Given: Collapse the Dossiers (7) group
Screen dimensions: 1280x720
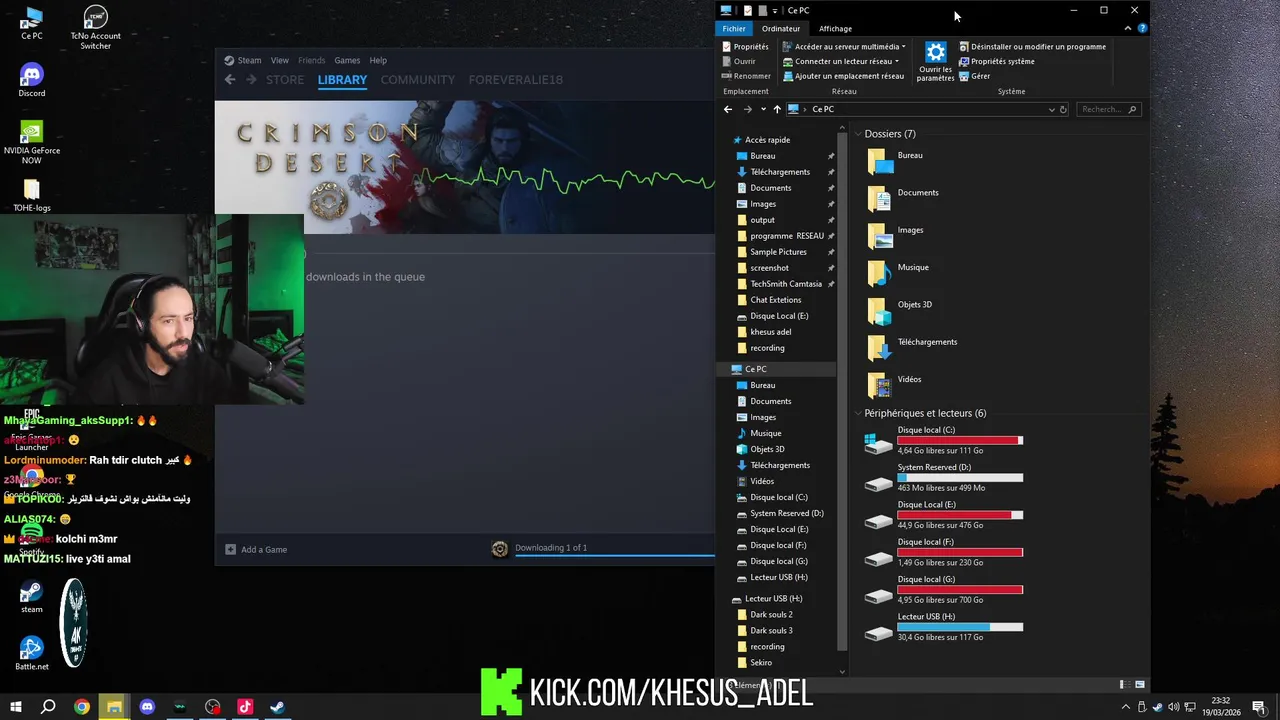Looking at the screenshot, I should pos(858,134).
